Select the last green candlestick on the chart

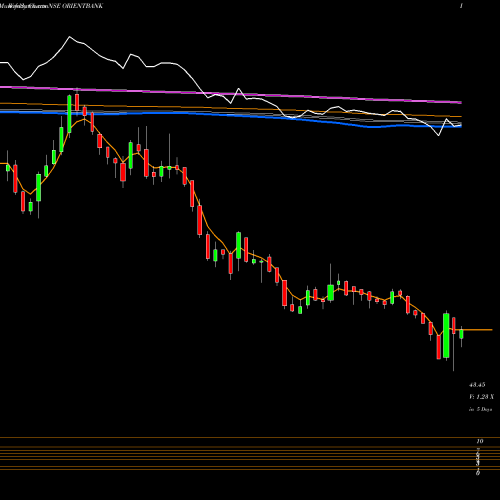coord(461,334)
